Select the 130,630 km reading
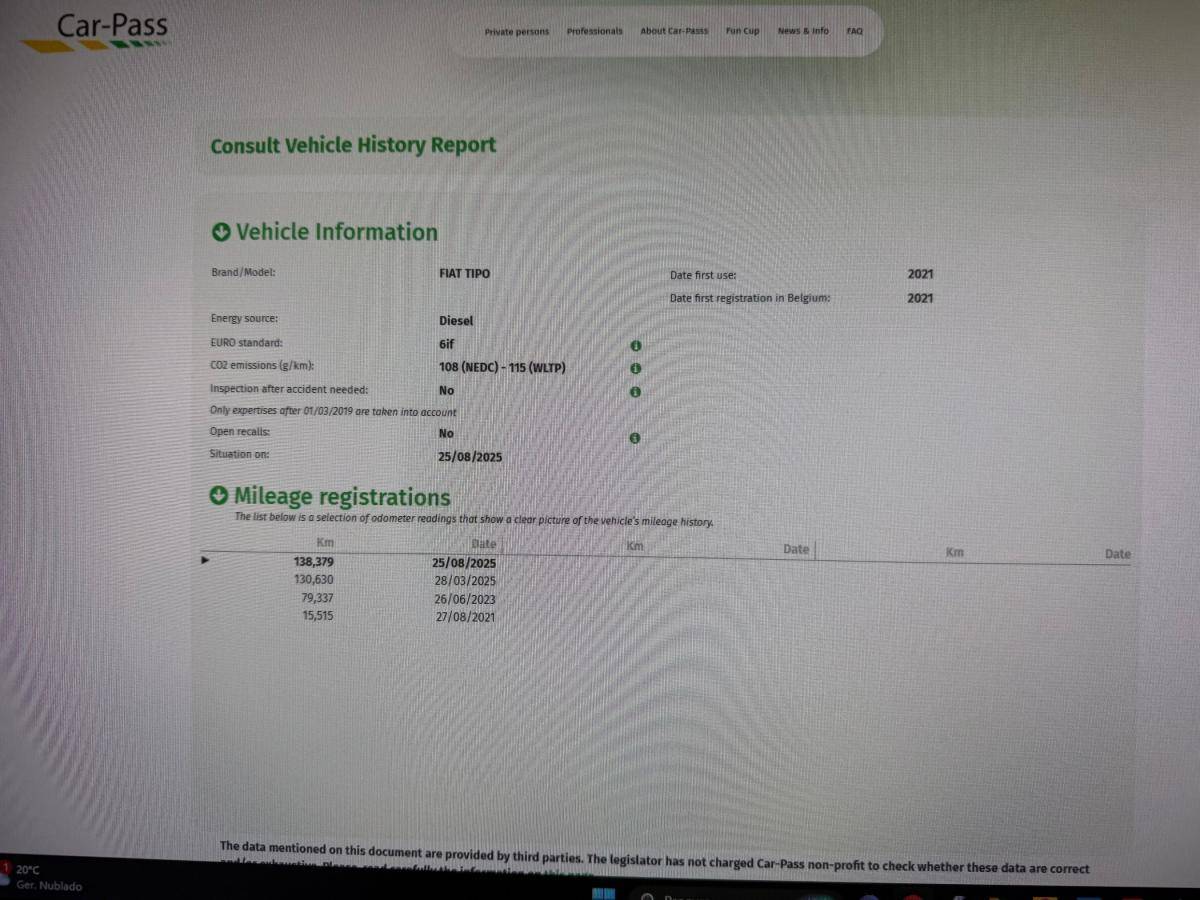The image size is (1200, 900). [x=314, y=580]
